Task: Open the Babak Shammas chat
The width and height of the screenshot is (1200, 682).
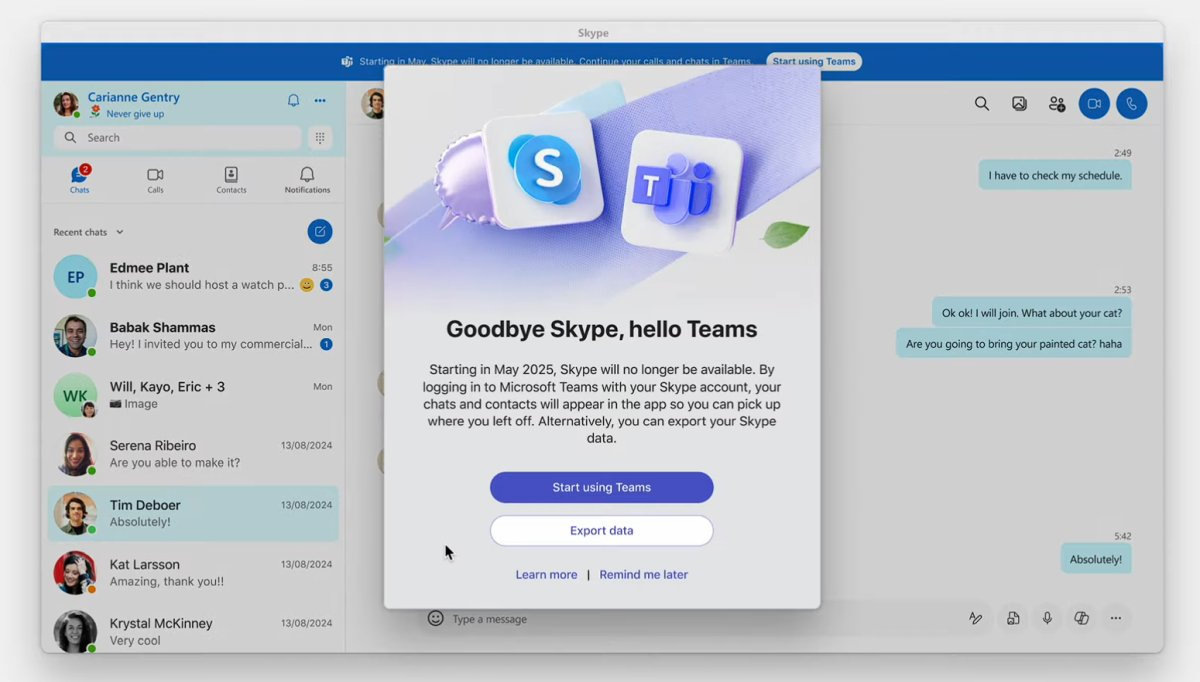Action: 193,335
